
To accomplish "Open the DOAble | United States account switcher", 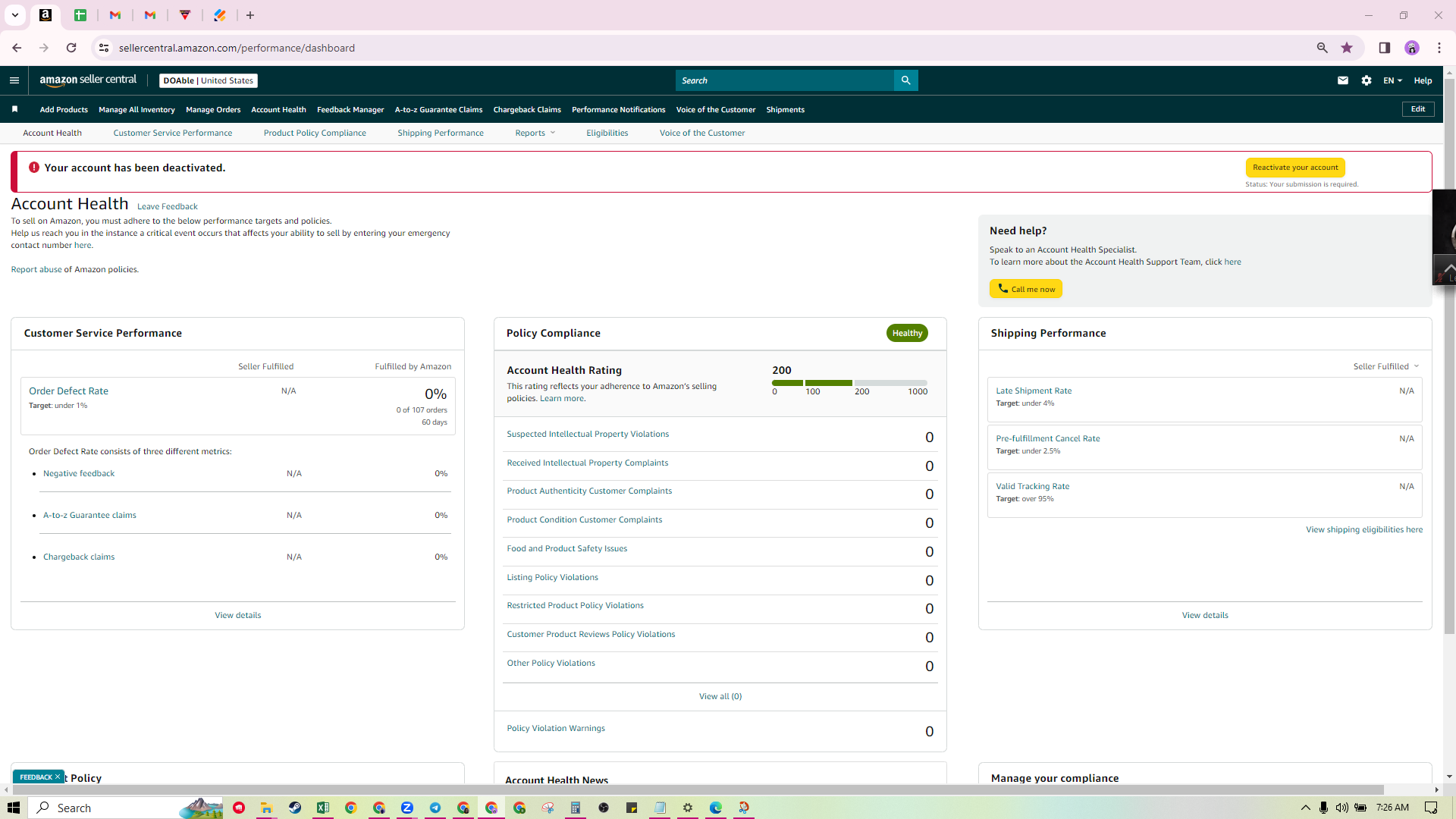I will pyautogui.click(x=209, y=80).
